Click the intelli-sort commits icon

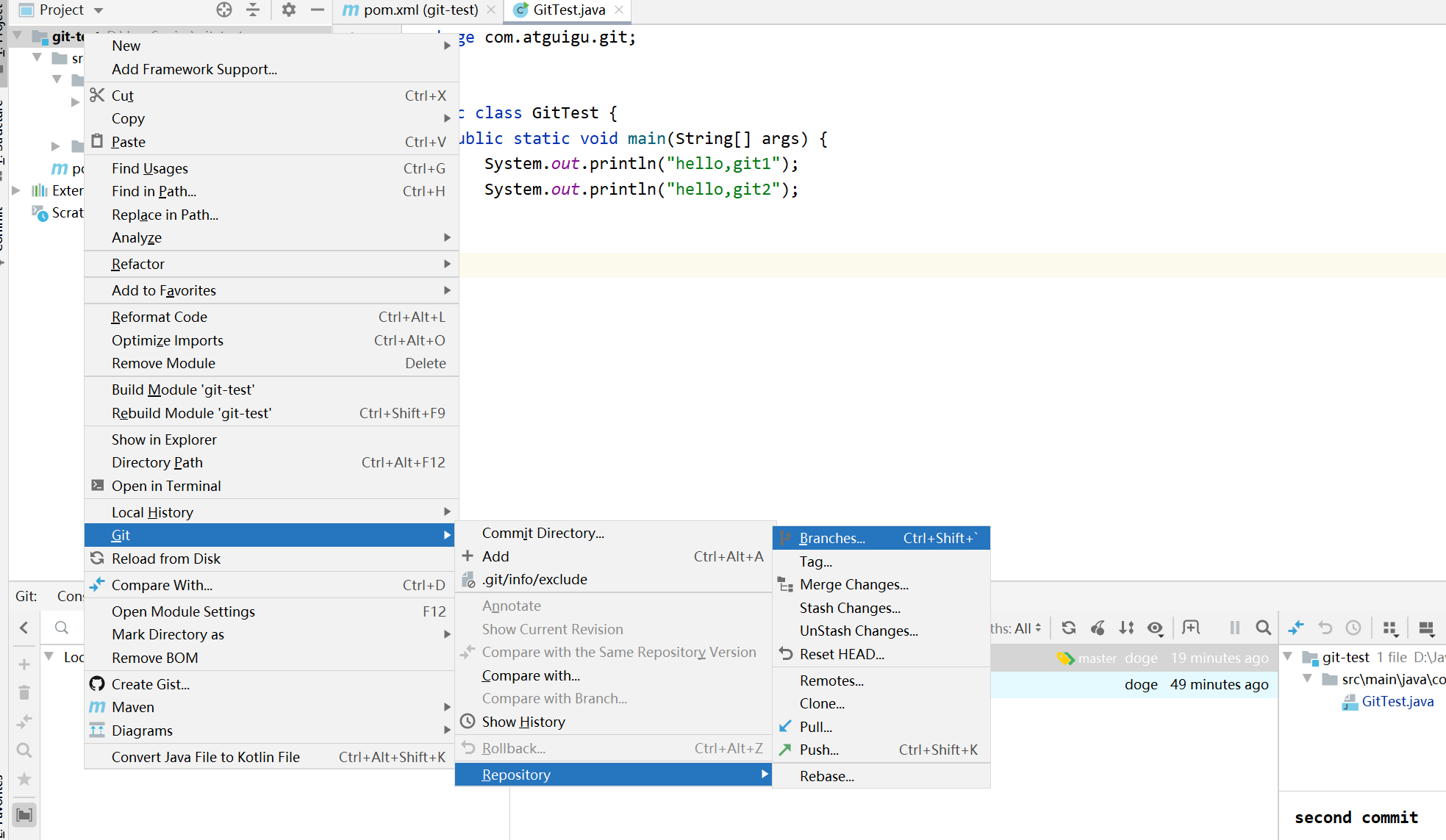(x=1126, y=628)
